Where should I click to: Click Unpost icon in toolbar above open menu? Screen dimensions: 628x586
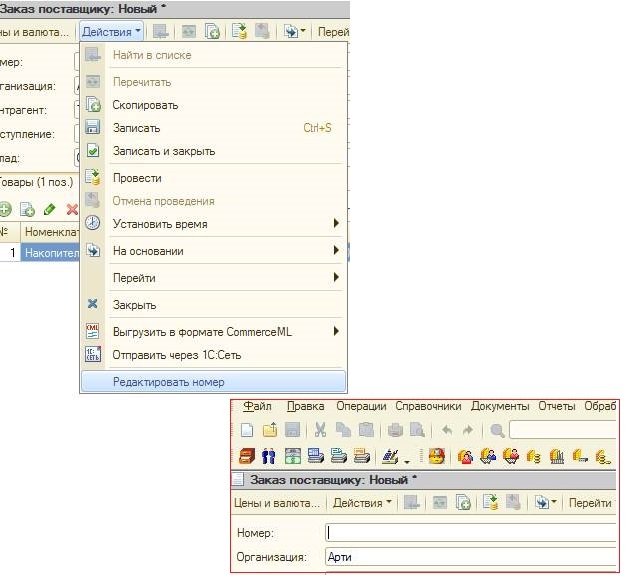coord(262,31)
